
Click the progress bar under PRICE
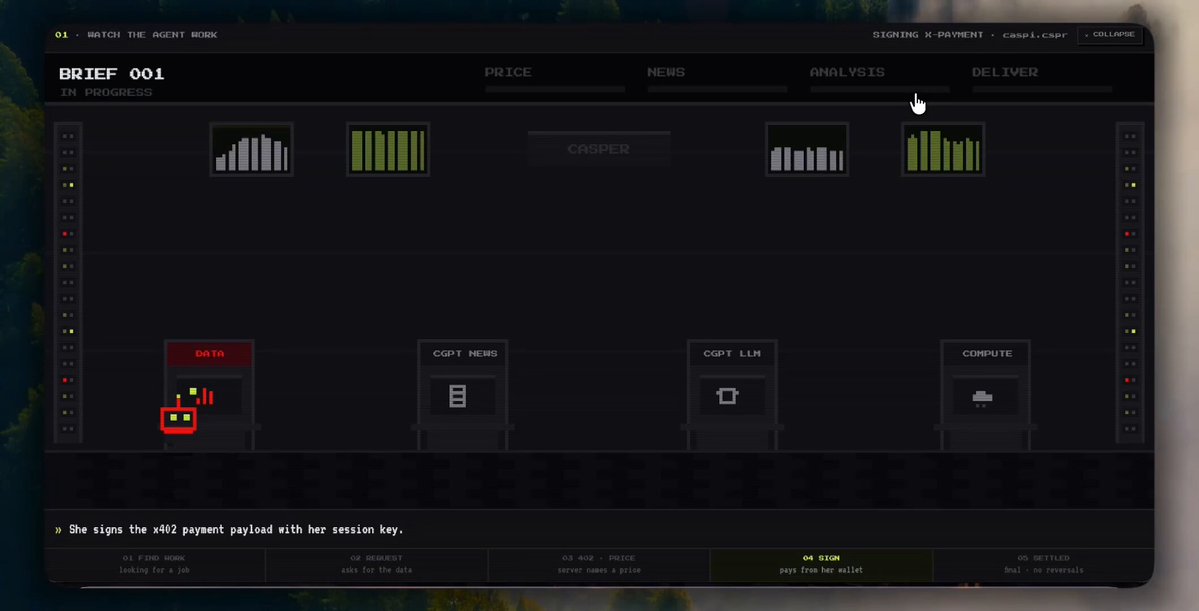554,89
